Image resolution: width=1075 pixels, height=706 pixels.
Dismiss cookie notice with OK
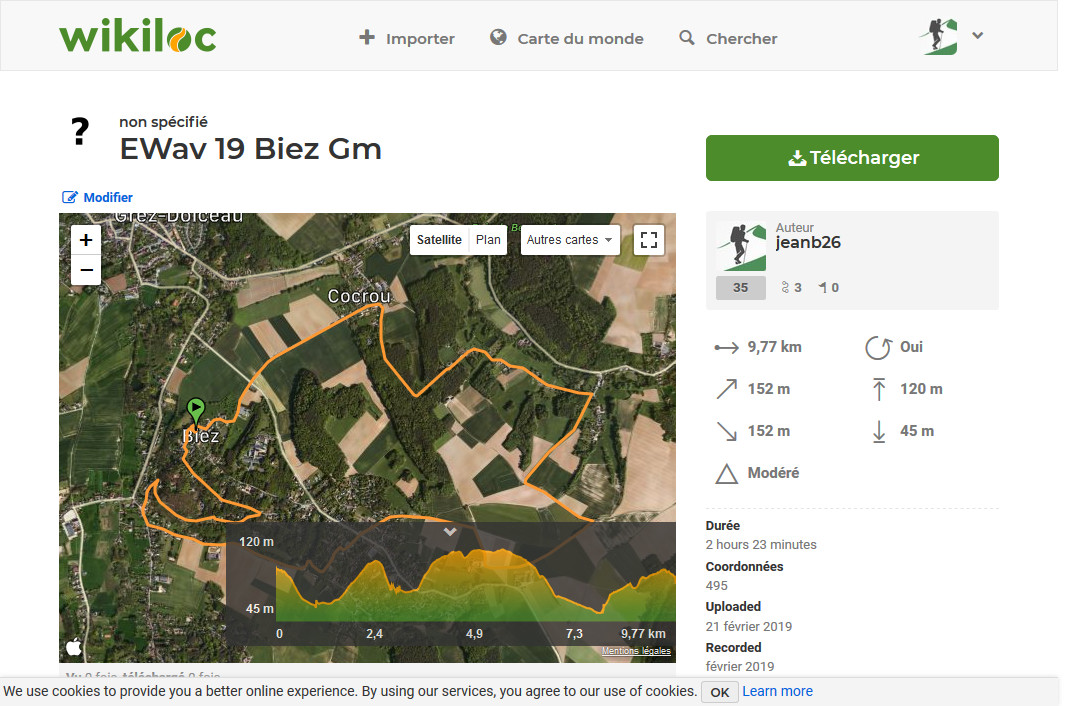click(719, 692)
